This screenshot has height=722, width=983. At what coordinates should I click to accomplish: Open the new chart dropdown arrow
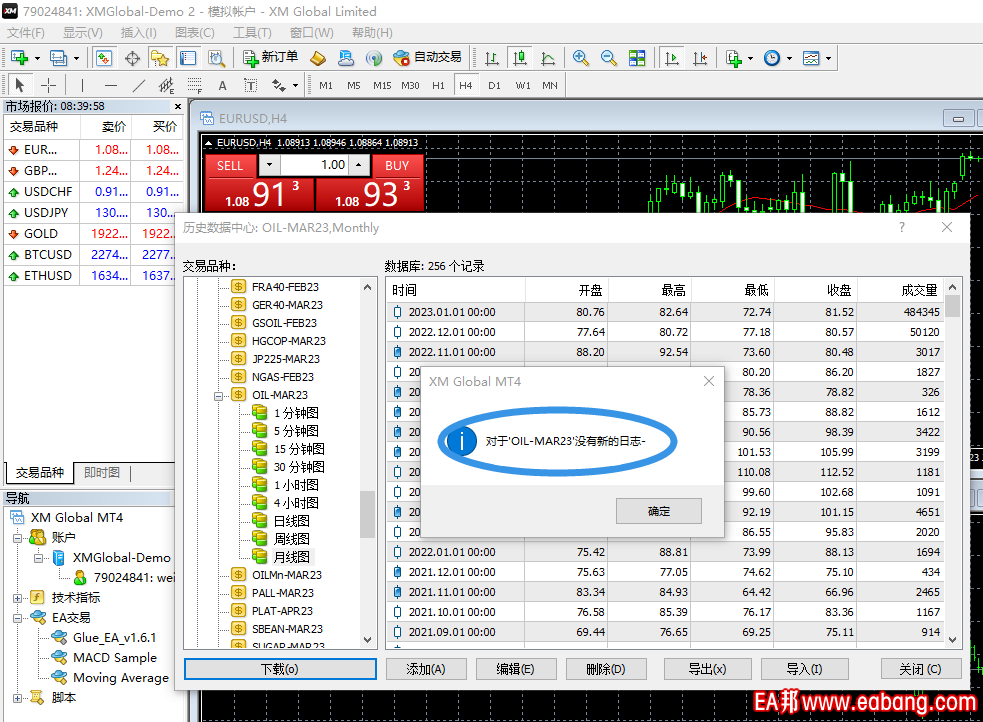(x=37, y=58)
